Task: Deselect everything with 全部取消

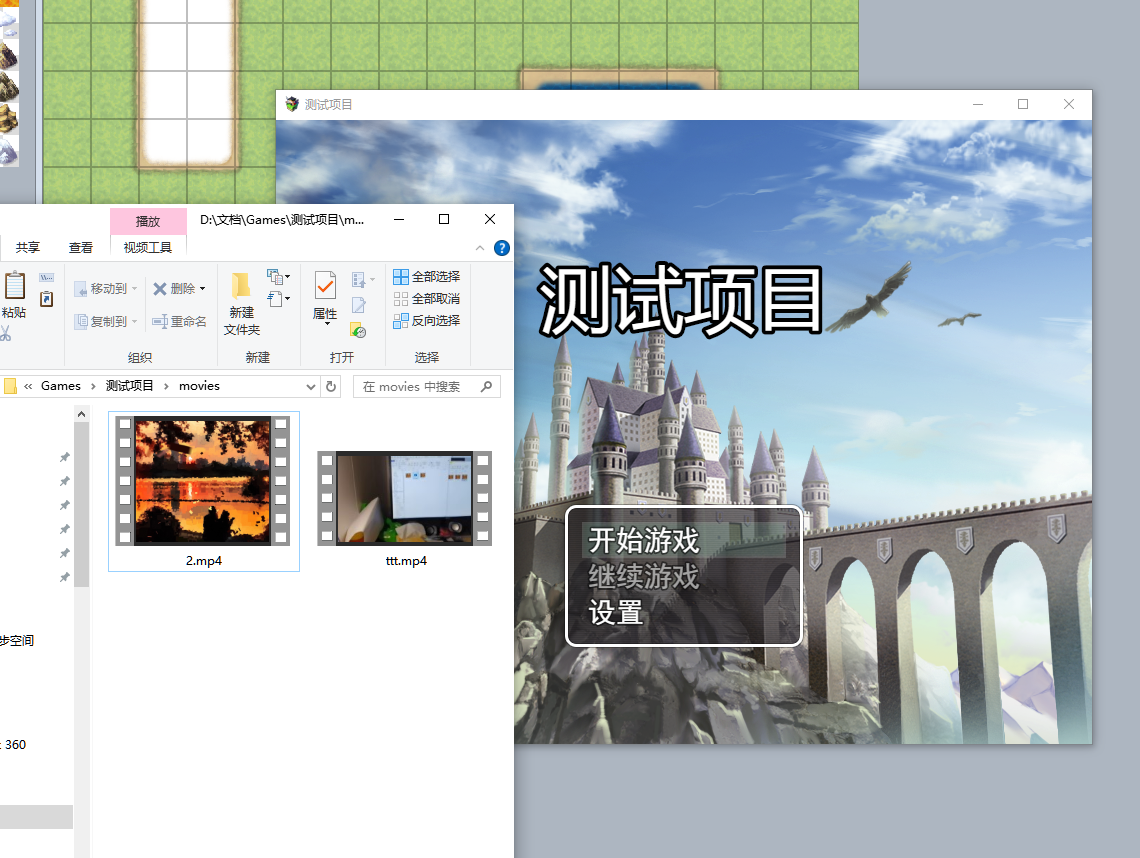Action: click(426, 299)
